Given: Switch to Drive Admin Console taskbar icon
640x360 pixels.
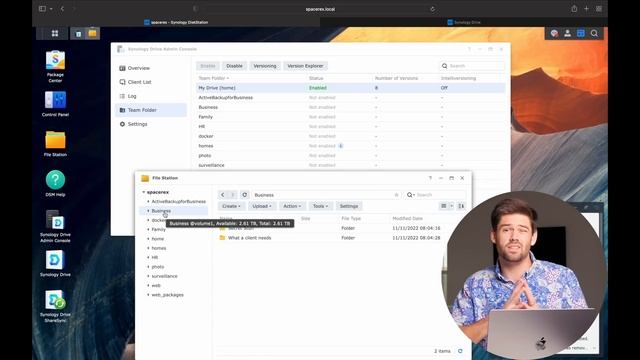Looking at the screenshot, I should [78, 33].
